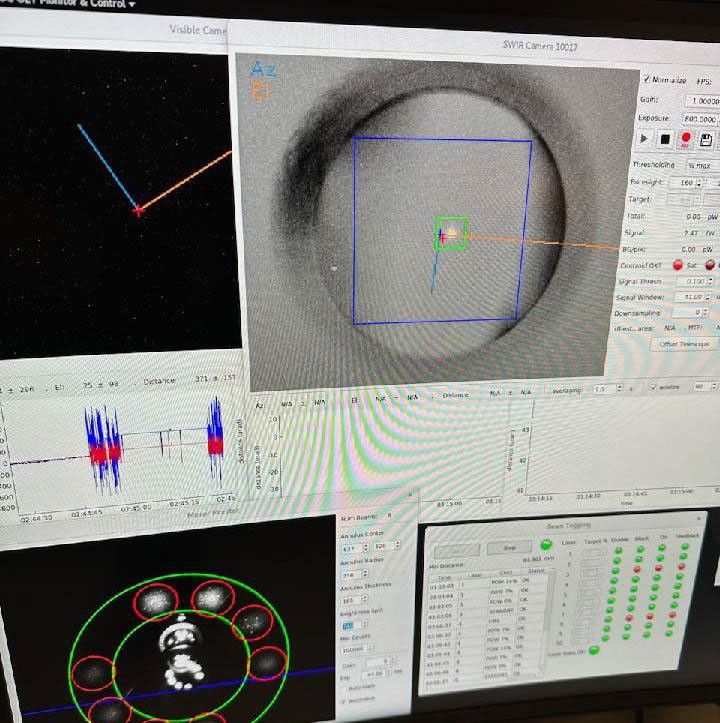
Task: Toggle the window checkbox beside averaging
Action: (x=654, y=387)
